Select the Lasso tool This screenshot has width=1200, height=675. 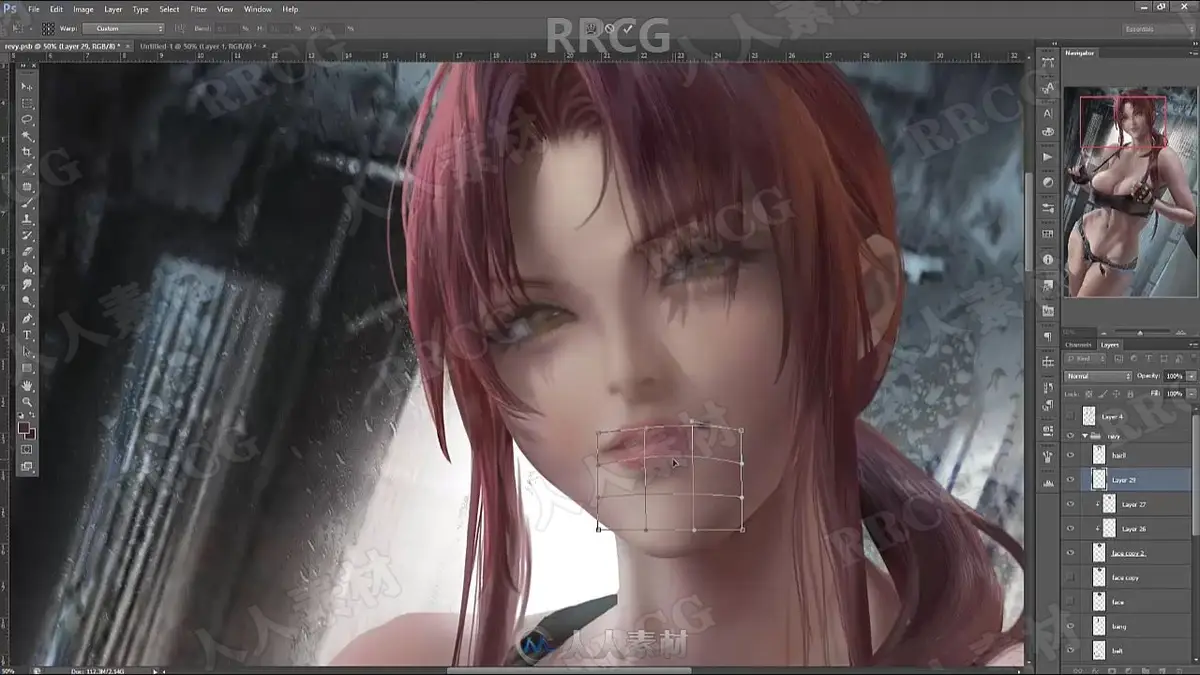pyautogui.click(x=27, y=119)
